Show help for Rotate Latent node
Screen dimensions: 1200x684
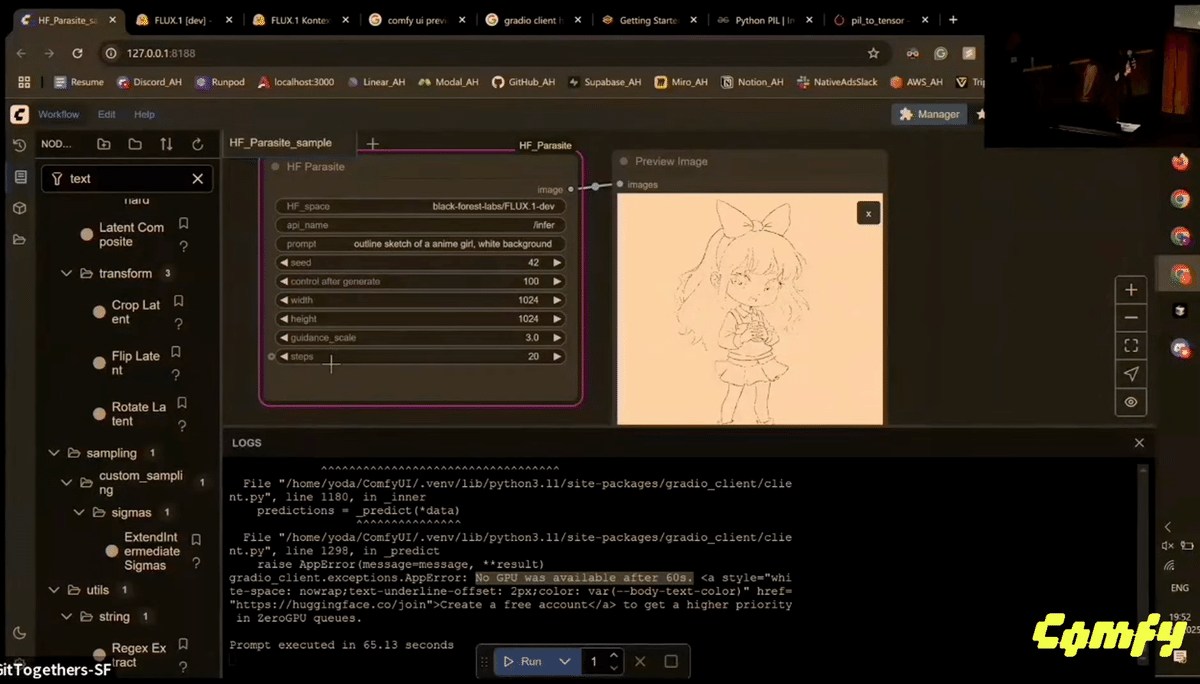(x=182, y=426)
